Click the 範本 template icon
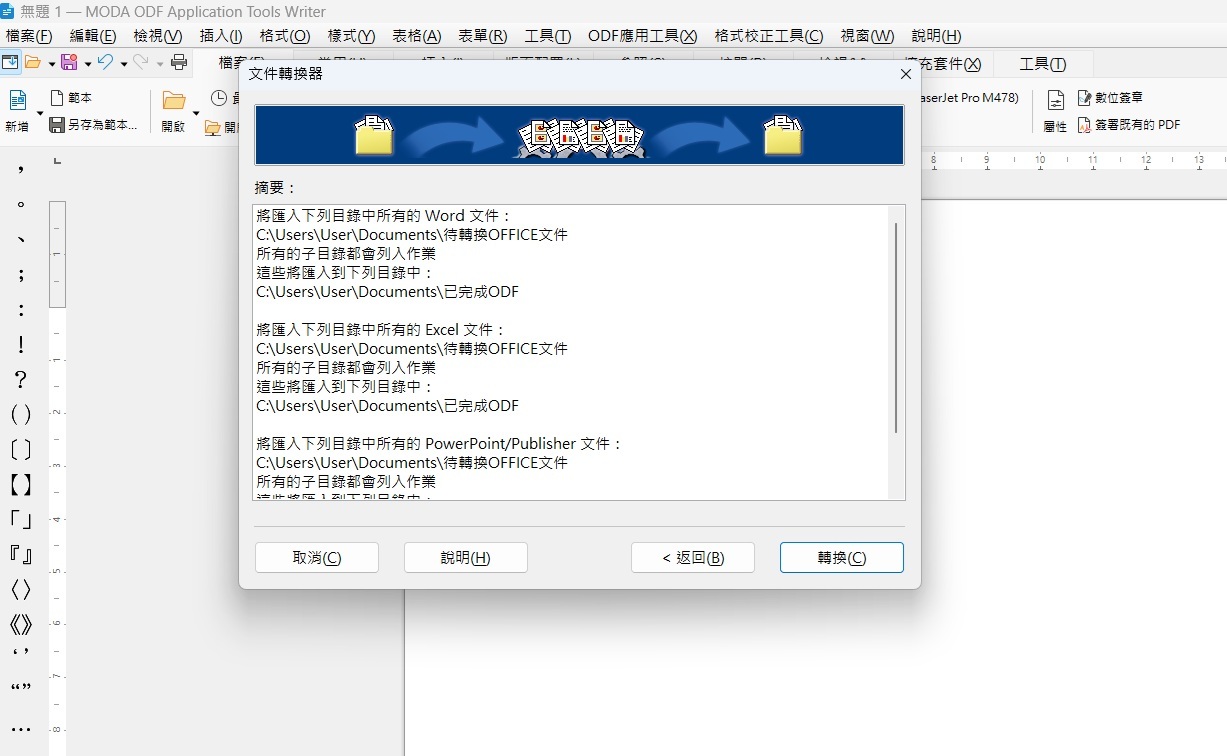The image size is (1227, 756). (57, 98)
